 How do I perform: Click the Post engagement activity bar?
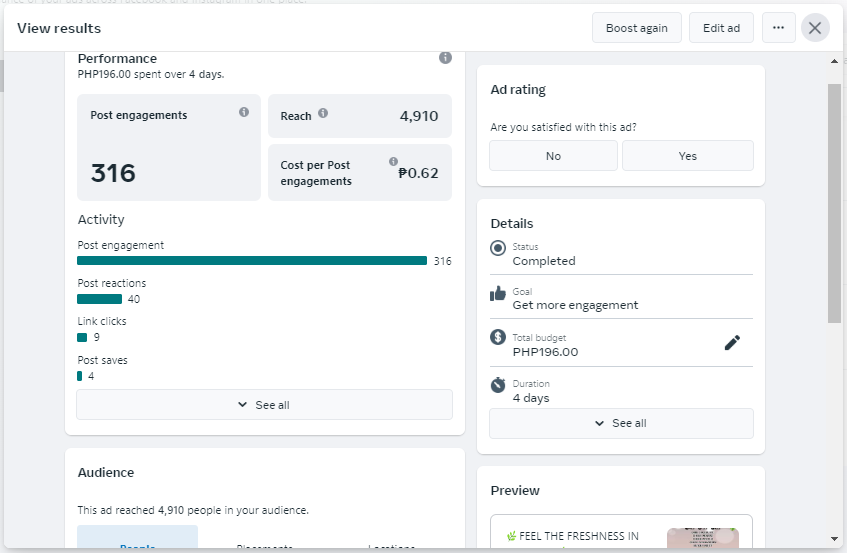252,261
